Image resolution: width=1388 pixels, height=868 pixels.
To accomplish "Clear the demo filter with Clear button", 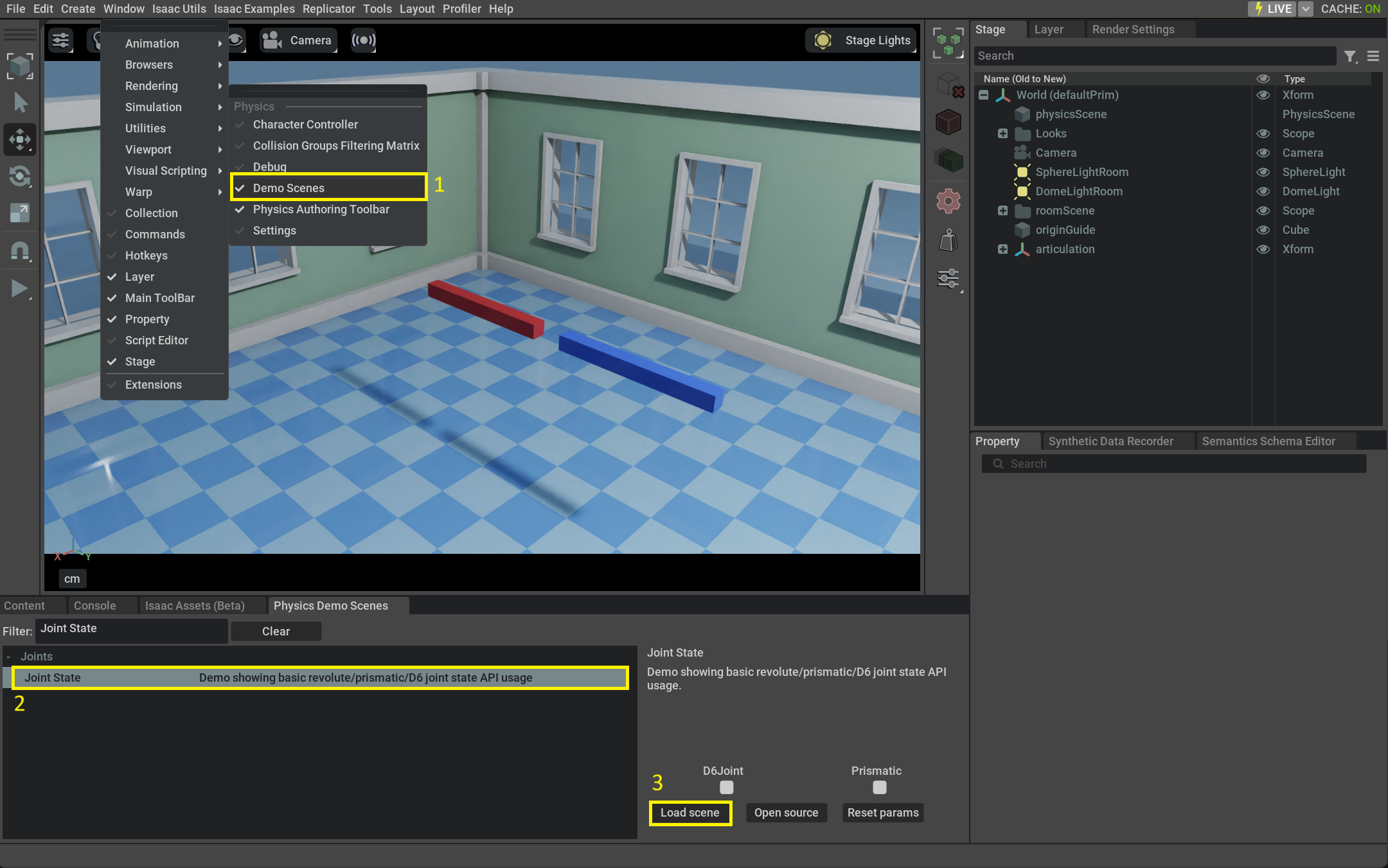I will coord(276,632).
